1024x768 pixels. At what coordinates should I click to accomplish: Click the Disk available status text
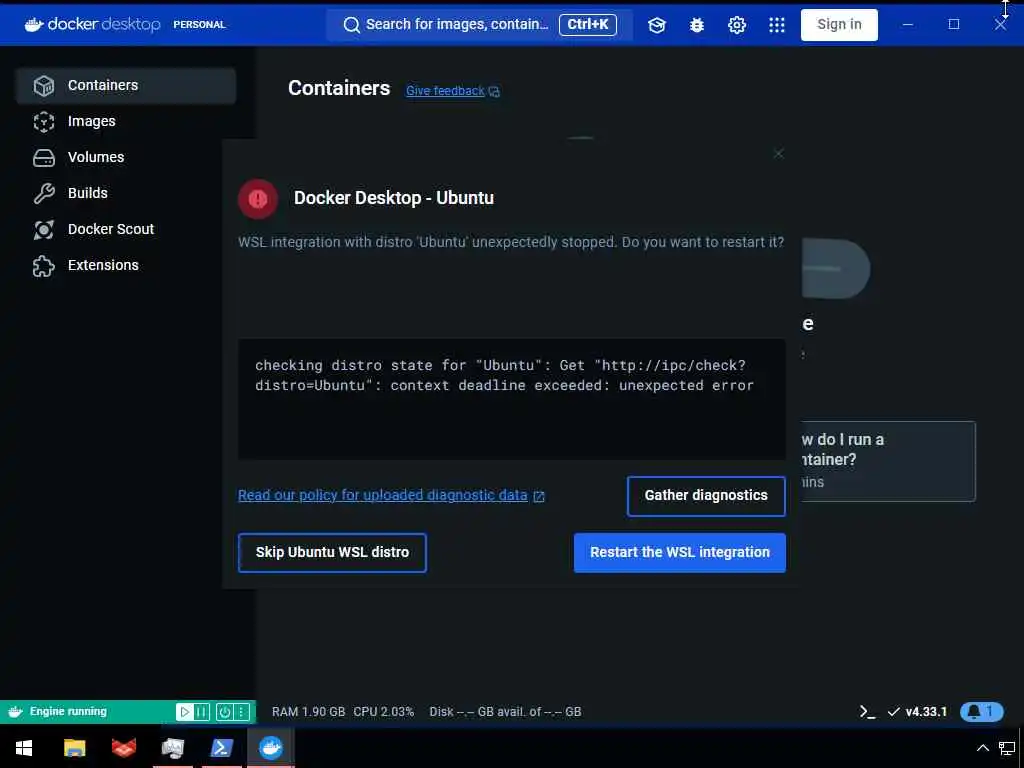[x=505, y=712]
